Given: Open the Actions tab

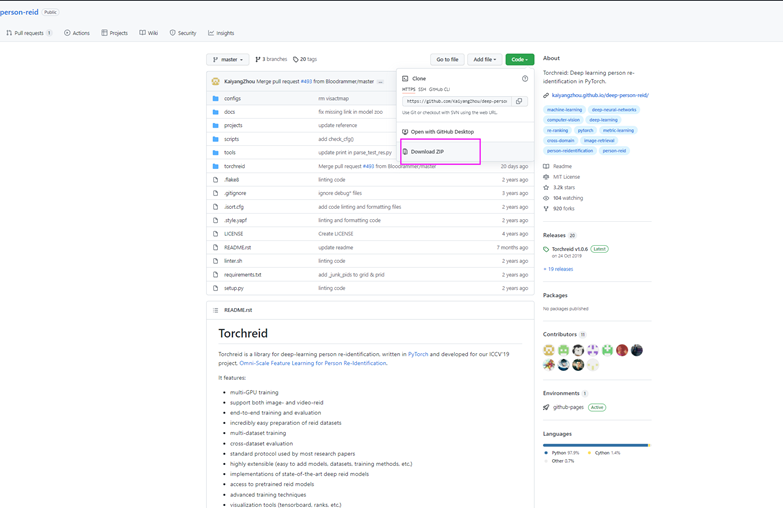Looking at the screenshot, I should click(x=77, y=33).
